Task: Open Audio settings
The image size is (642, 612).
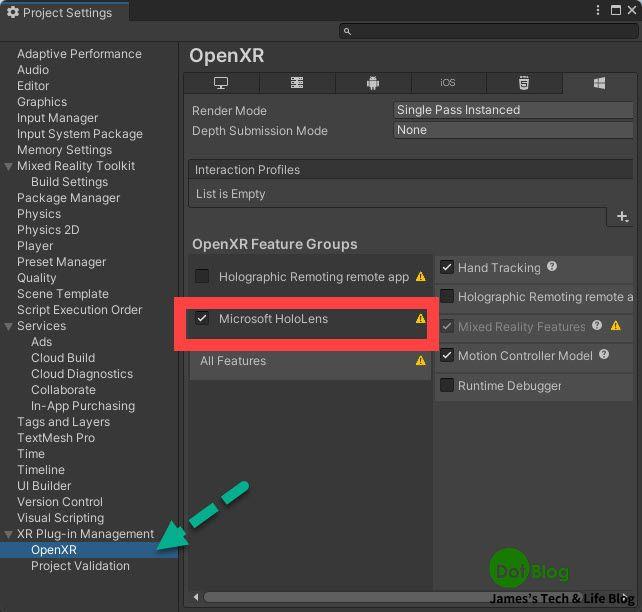Action: point(33,70)
